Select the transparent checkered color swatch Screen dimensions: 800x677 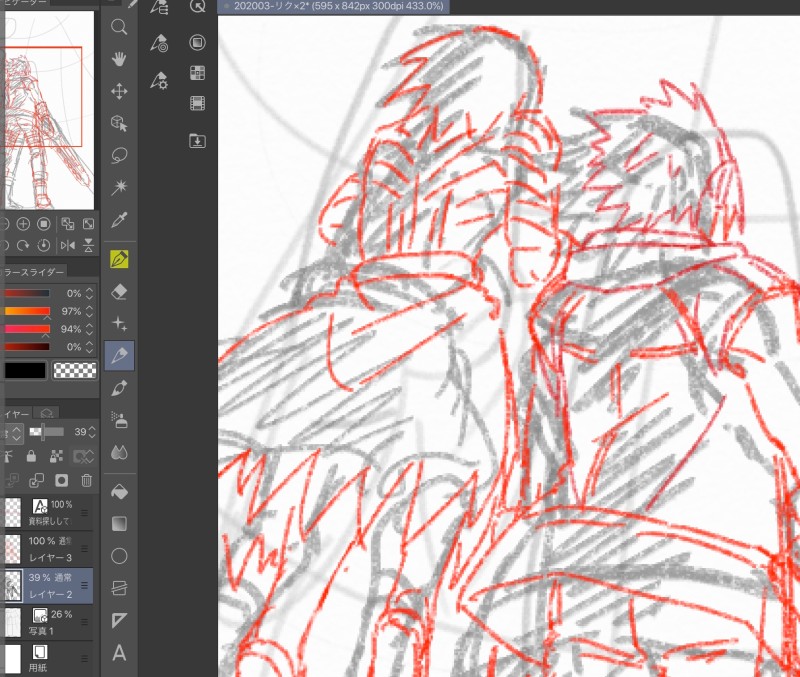tap(75, 370)
